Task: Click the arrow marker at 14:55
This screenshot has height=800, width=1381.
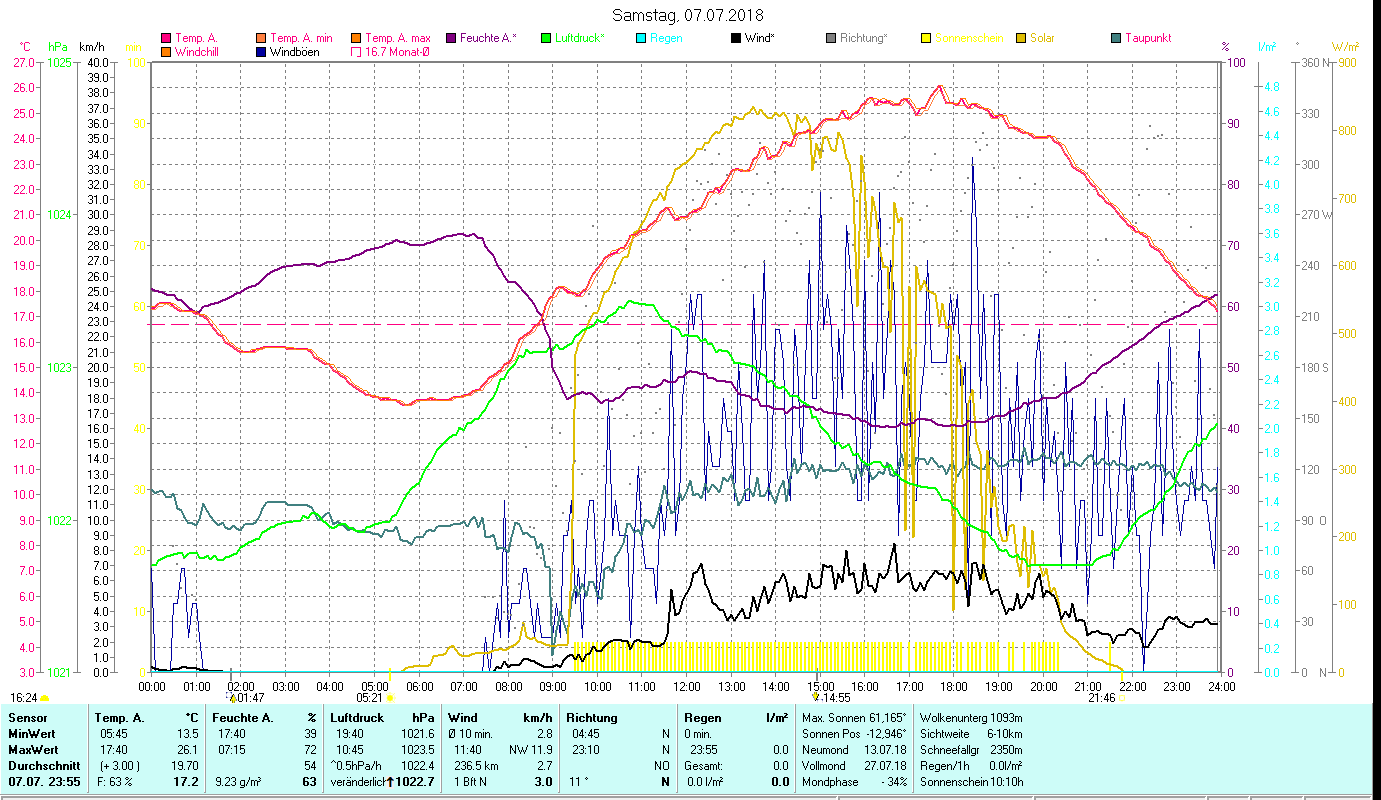Action: [x=815, y=697]
